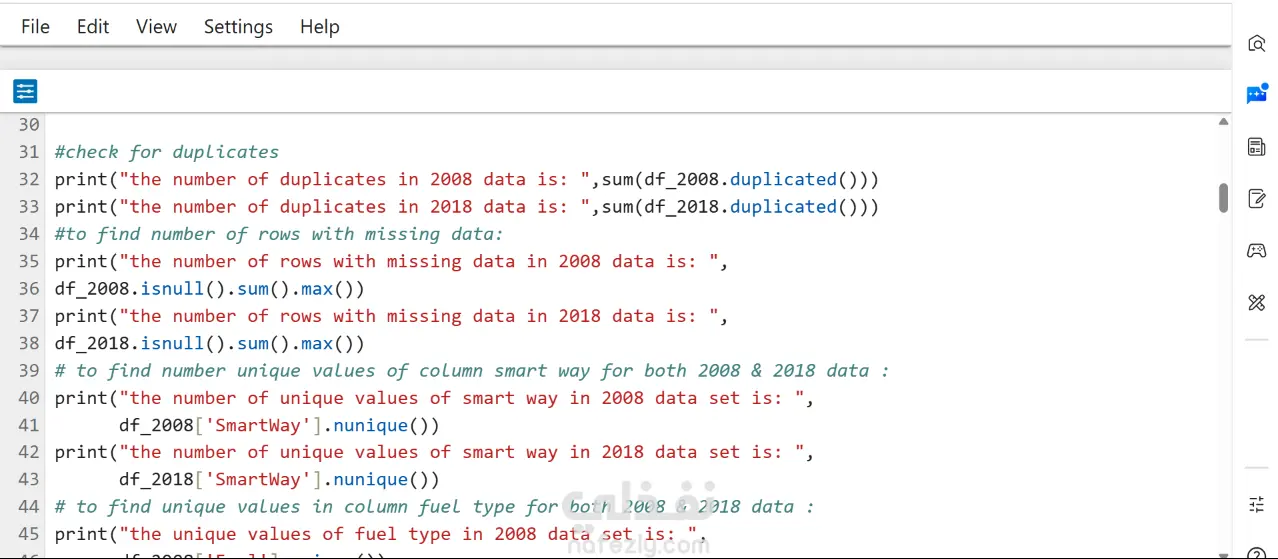This screenshot has width=1278, height=559.
Task: Click the vertical scrollbar thumb
Action: click(x=1223, y=197)
